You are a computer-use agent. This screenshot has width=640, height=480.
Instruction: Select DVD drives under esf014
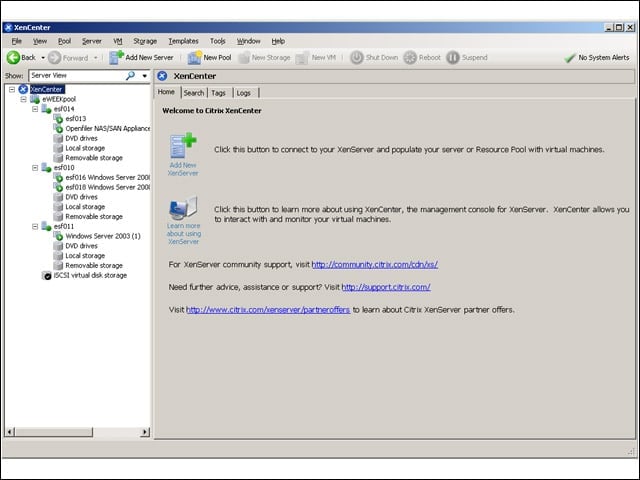[x=81, y=138]
